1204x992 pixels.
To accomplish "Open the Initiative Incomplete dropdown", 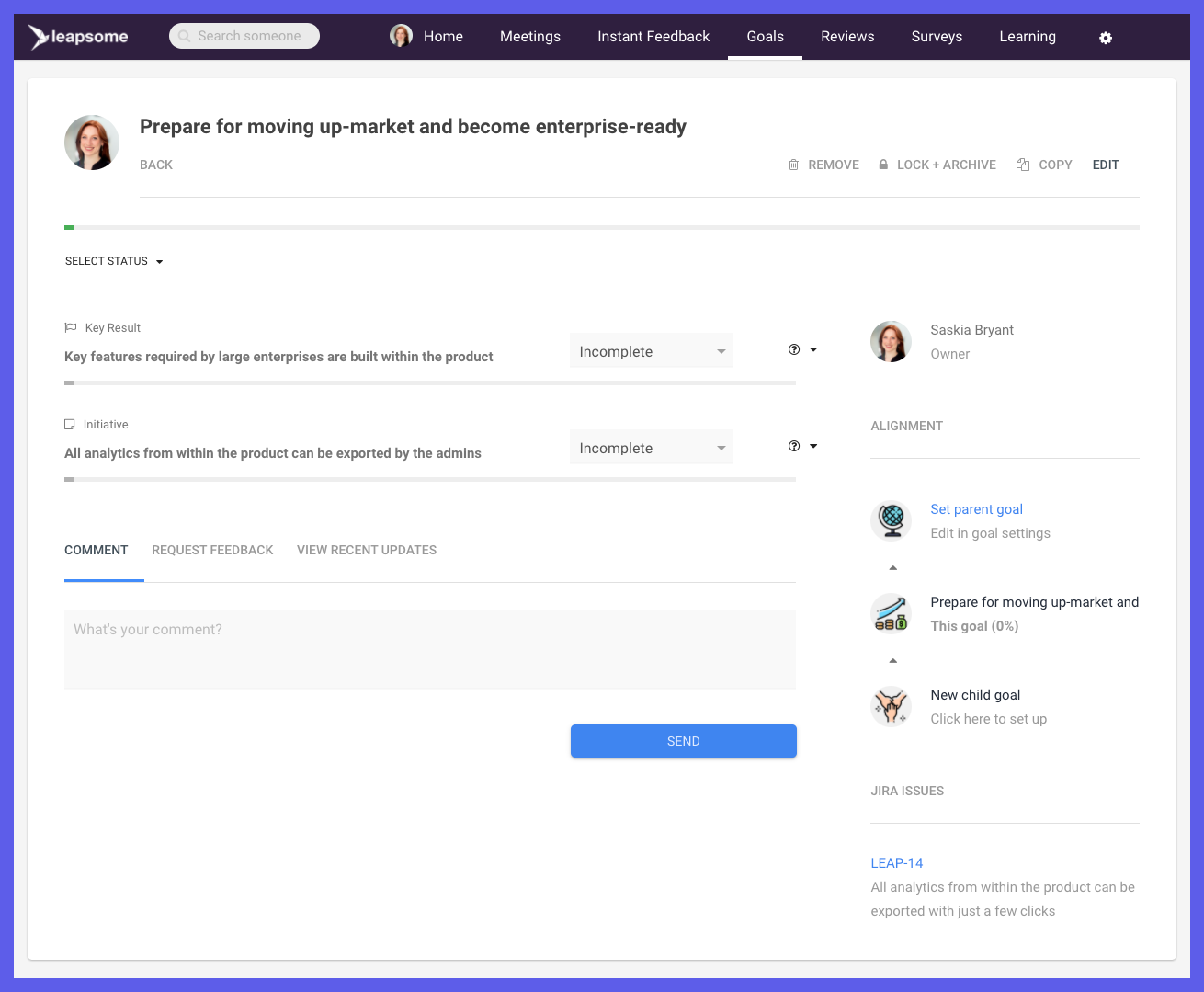I will [651, 448].
